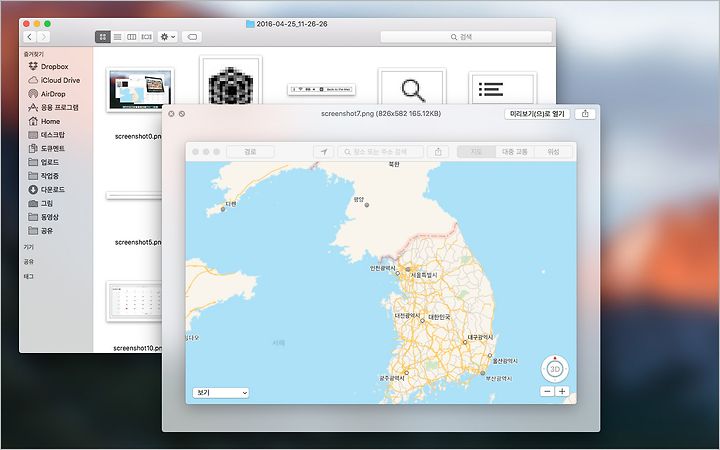Open 작업중 folder in sidebar
The image size is (720, 450).
coord(44,176)
